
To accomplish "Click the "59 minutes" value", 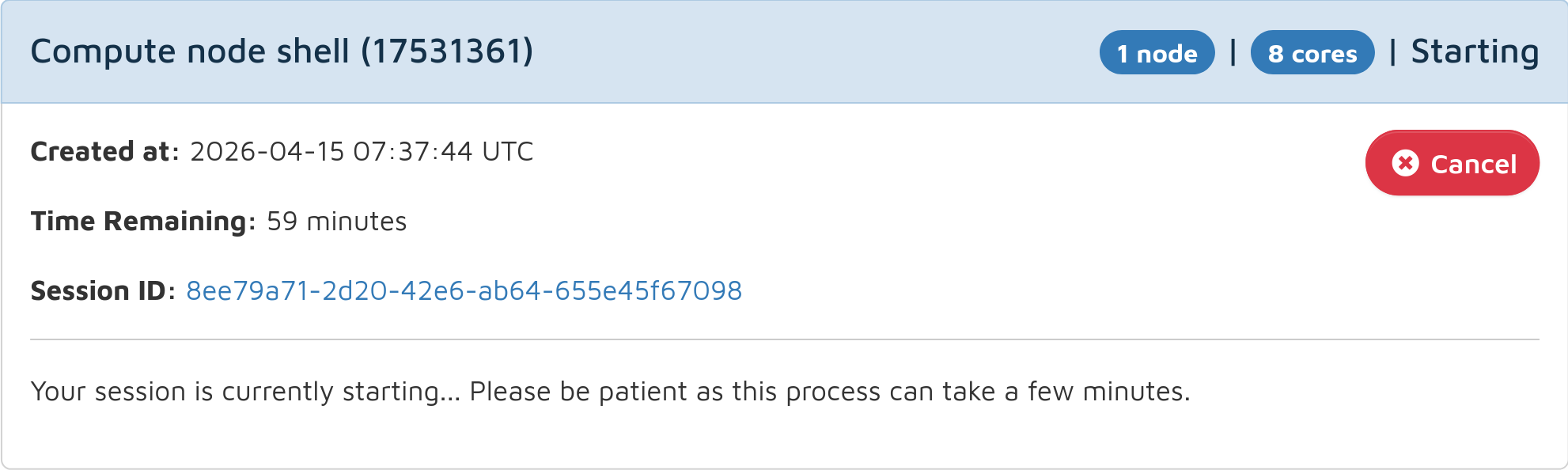I will coord(336,222).
